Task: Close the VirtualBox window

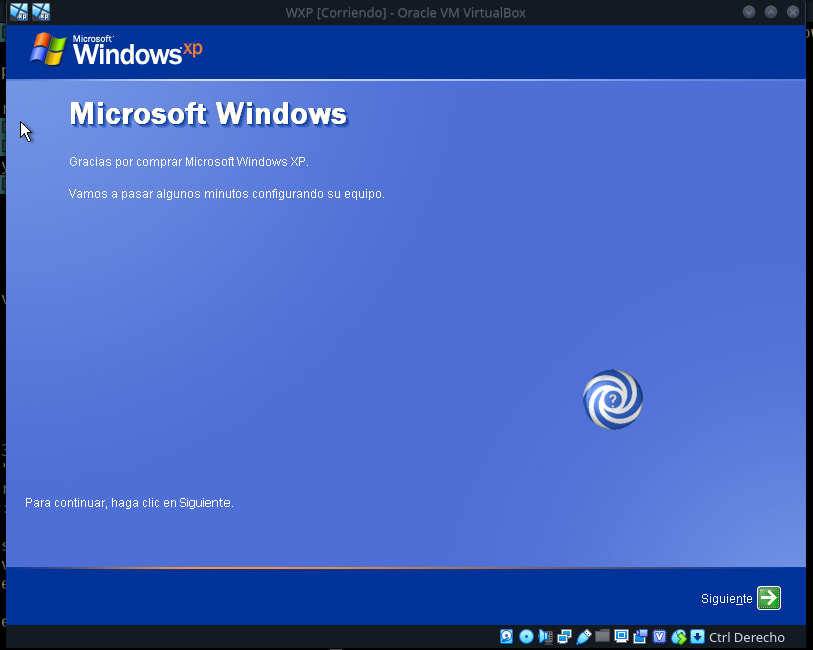Action: [793, 12]
